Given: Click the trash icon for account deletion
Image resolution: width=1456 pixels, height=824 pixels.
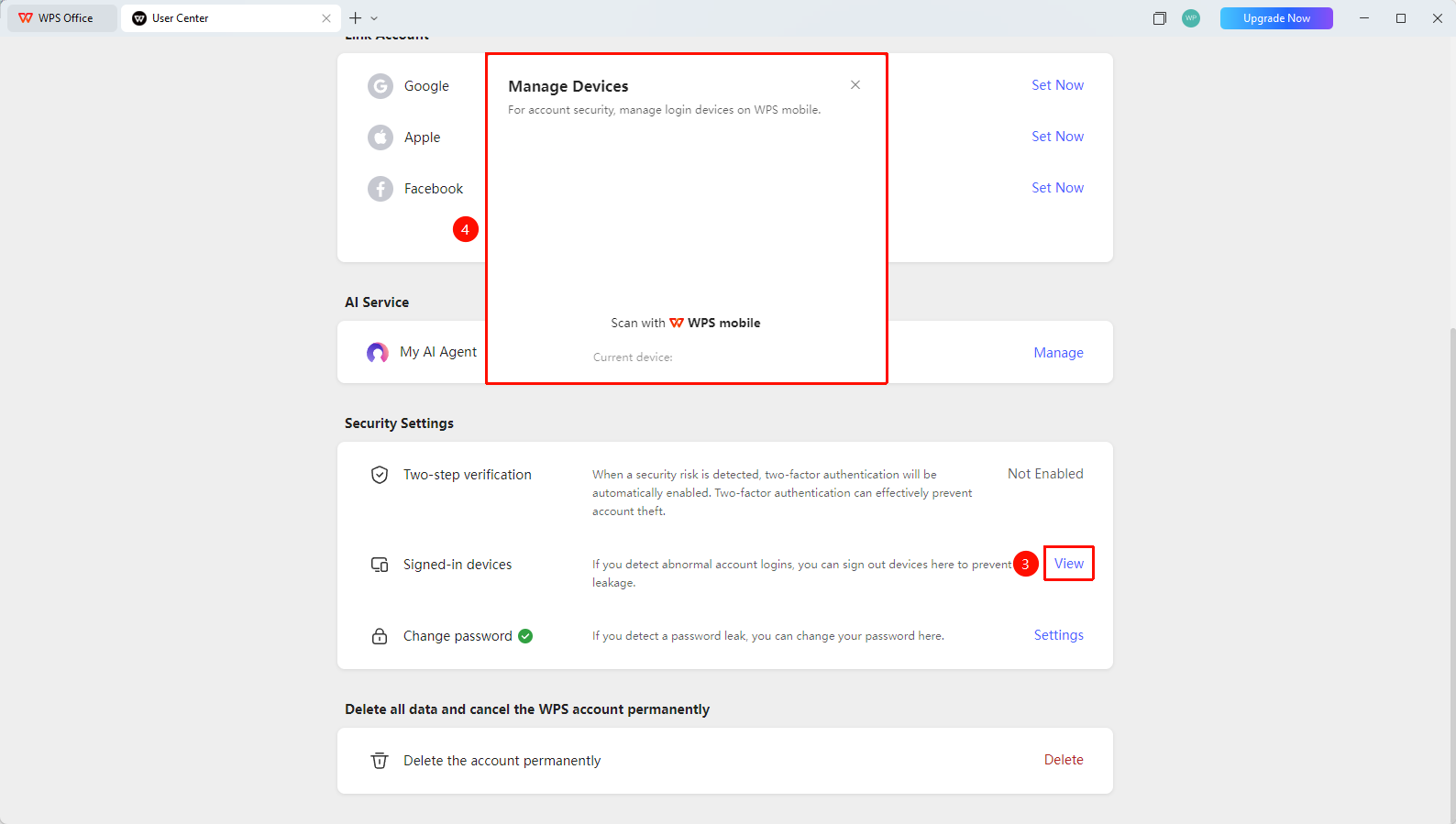Looking at the screenshot, I should (380, 761).
